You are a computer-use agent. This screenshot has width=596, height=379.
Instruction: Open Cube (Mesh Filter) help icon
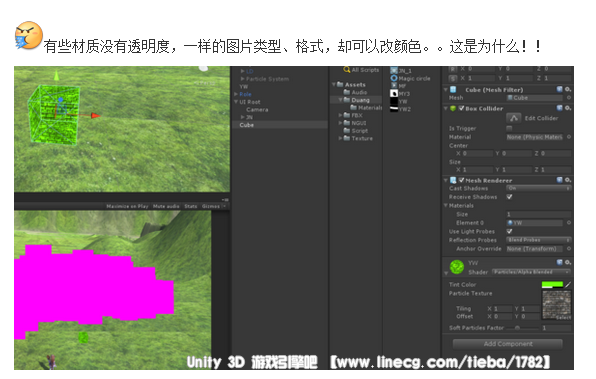pyautogui.click(x=560, y=89)
